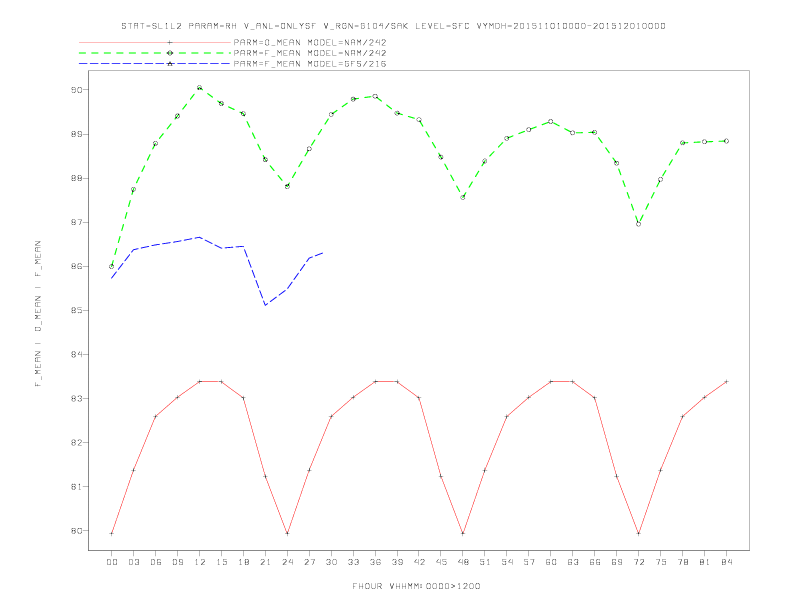Click x-axis tick label 30

pyautogui.click(x=331, y=562)
